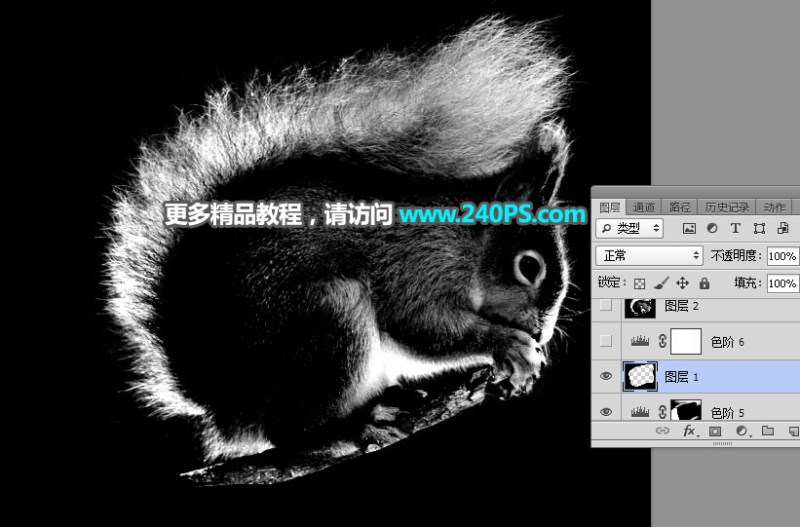Screen dimensions: 800x527
Task: Lock transparent pixels icon
Action: [x=639, y=283]
